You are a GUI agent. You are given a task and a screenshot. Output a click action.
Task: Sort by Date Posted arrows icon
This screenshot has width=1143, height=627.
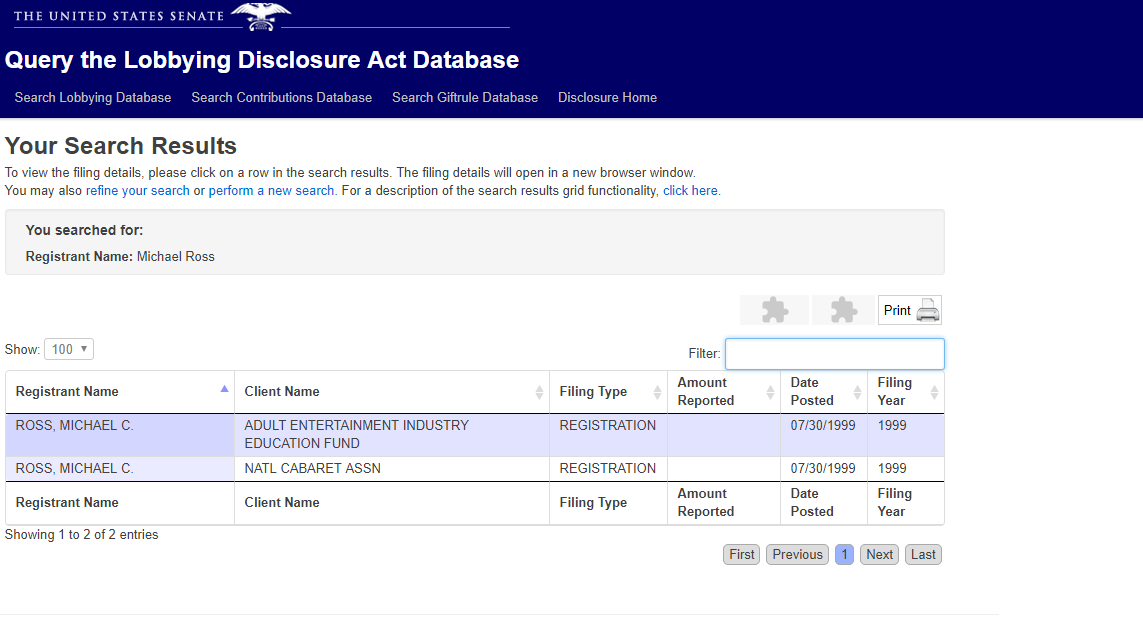pyautogui.click(x=857, y=392)
